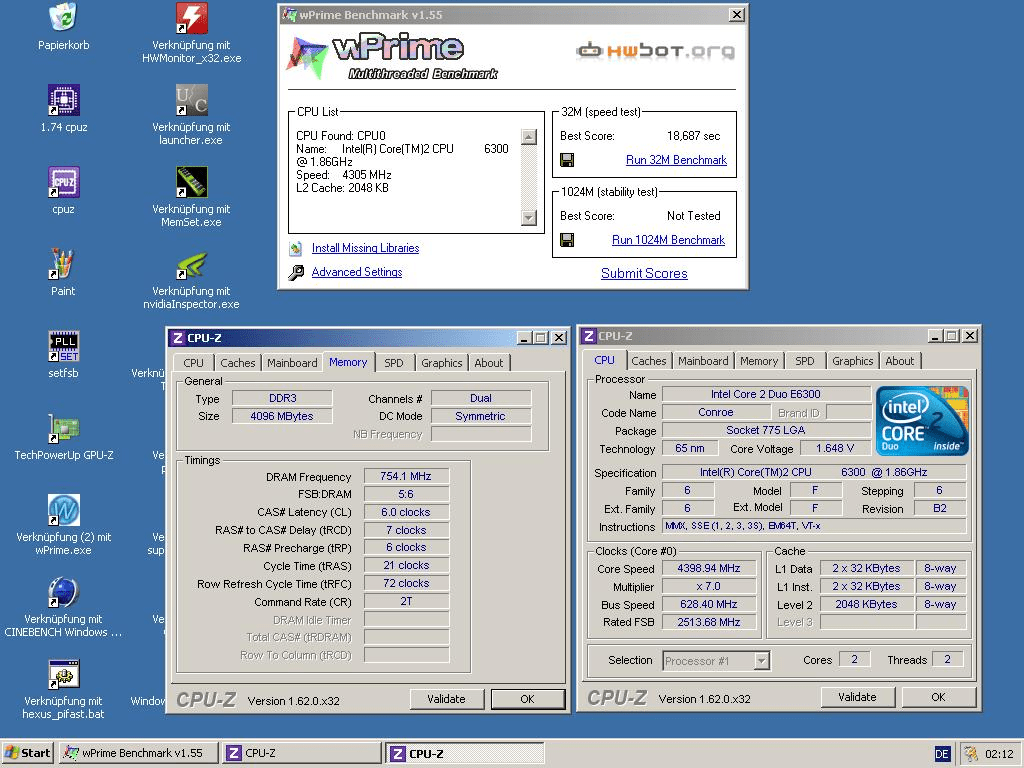Click the Install Missing Libraries icon

296,248
